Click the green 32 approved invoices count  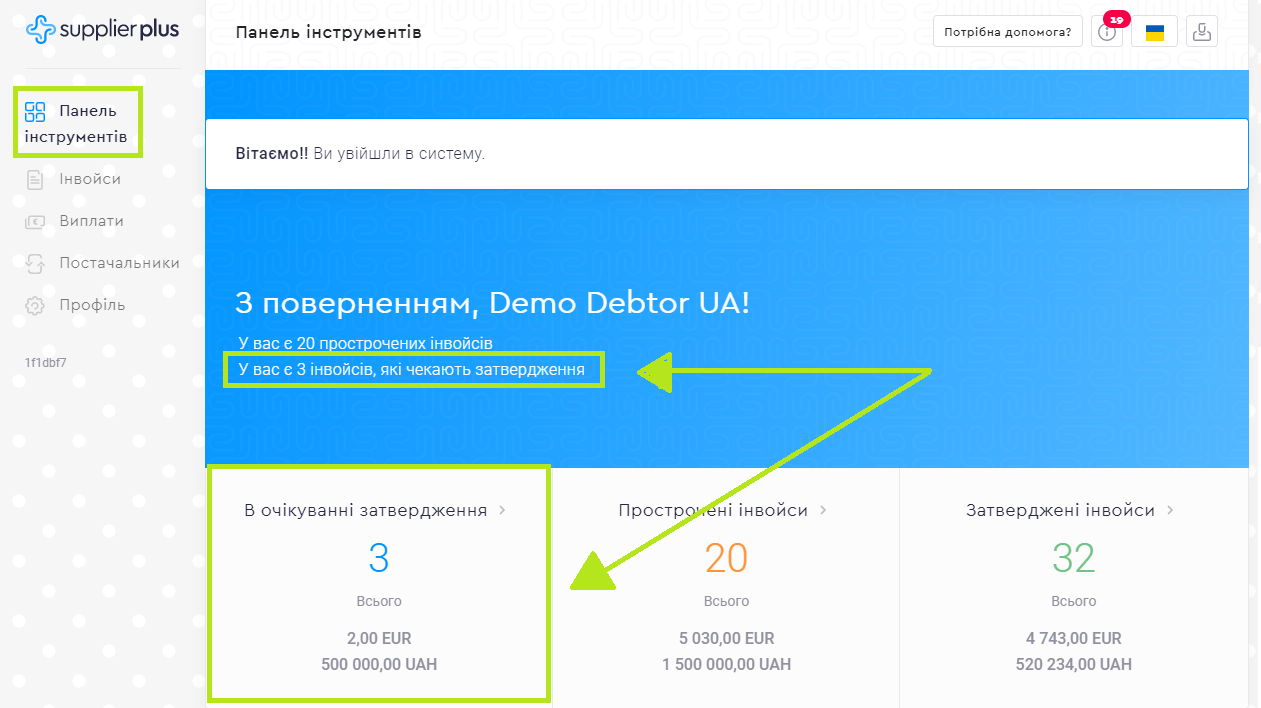[x=1073, y=558]
